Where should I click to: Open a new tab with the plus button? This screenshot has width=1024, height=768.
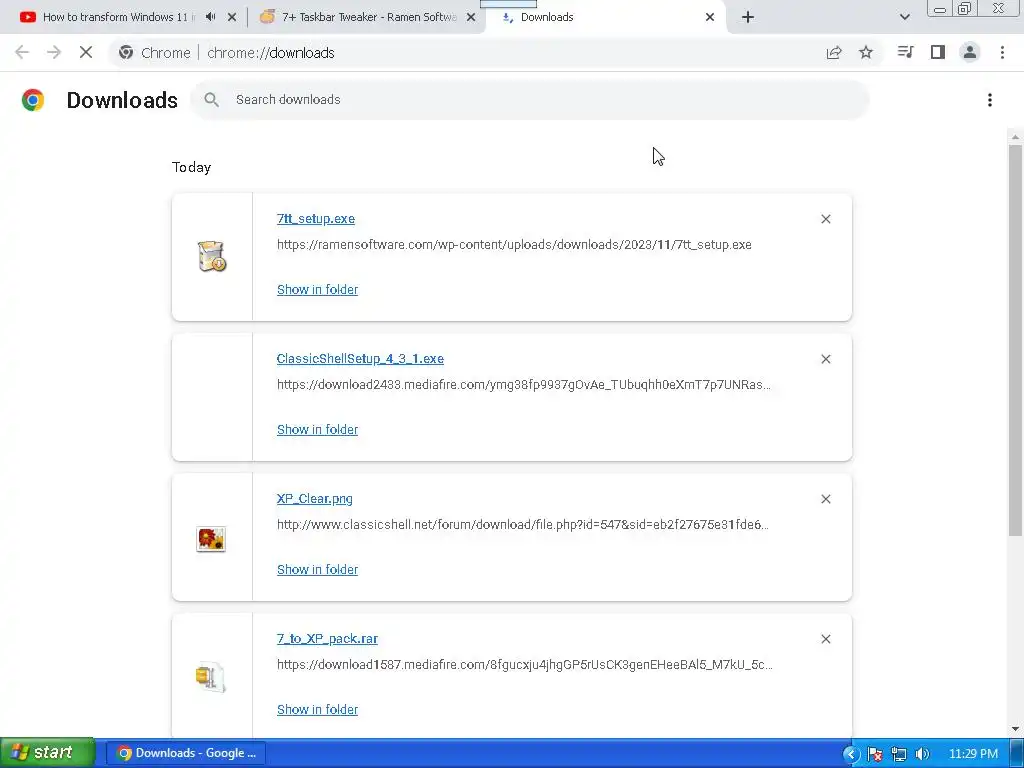(x=748, y=17)
